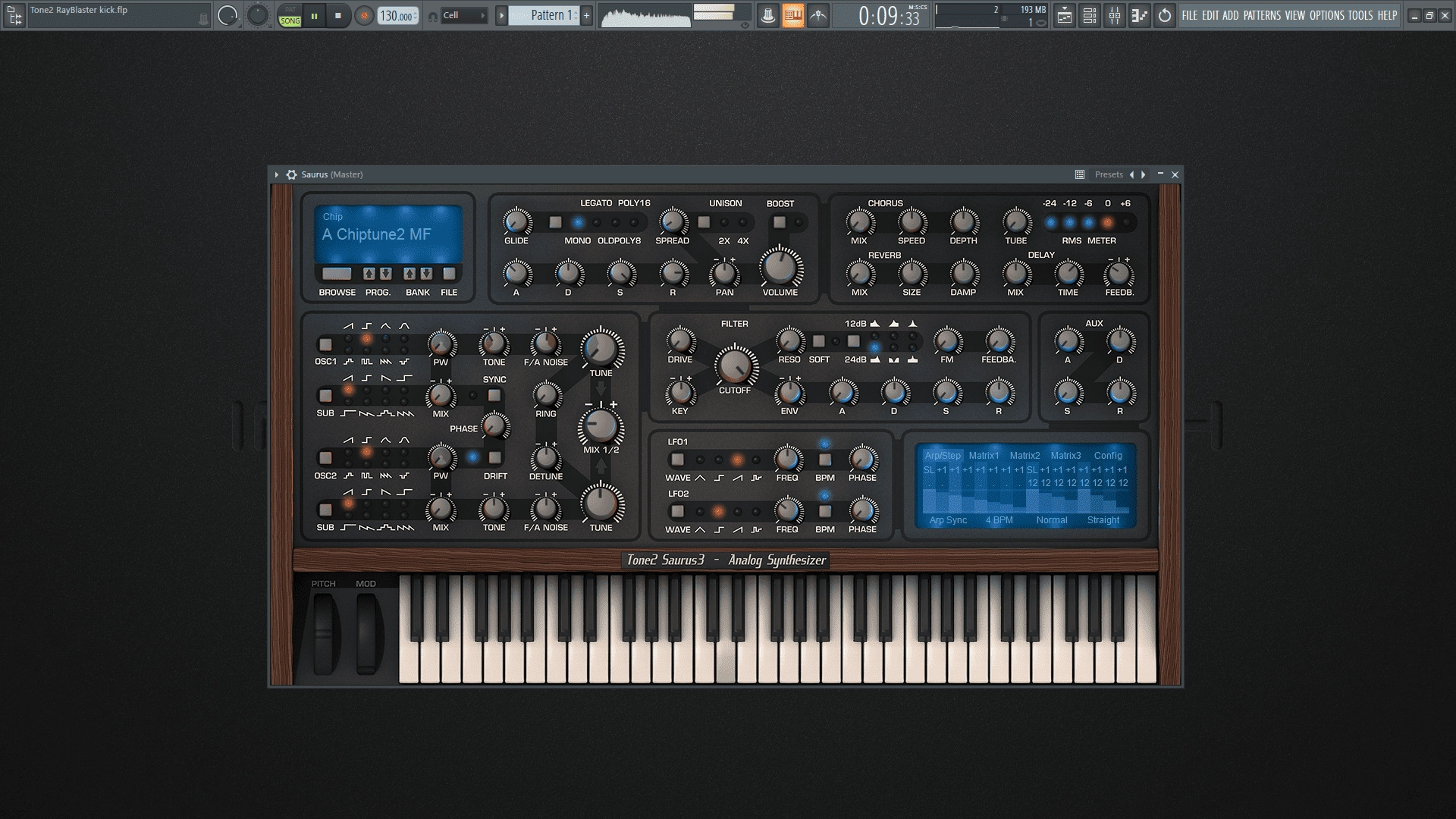Click the voice mode selector button near LEGATO
The image size is (1456, 819).
tap(556, 222)
